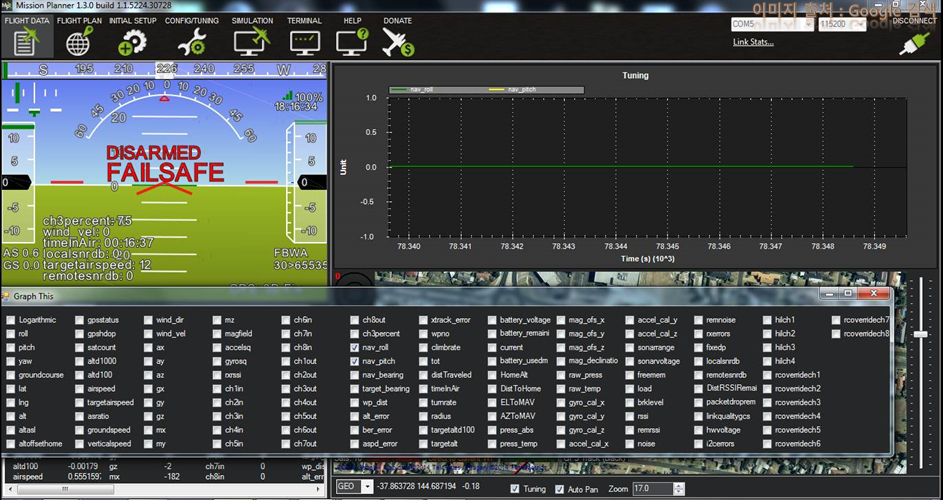Uncheck the Tuning checkbox
The image size is (943, 500).
click(515, 489)
